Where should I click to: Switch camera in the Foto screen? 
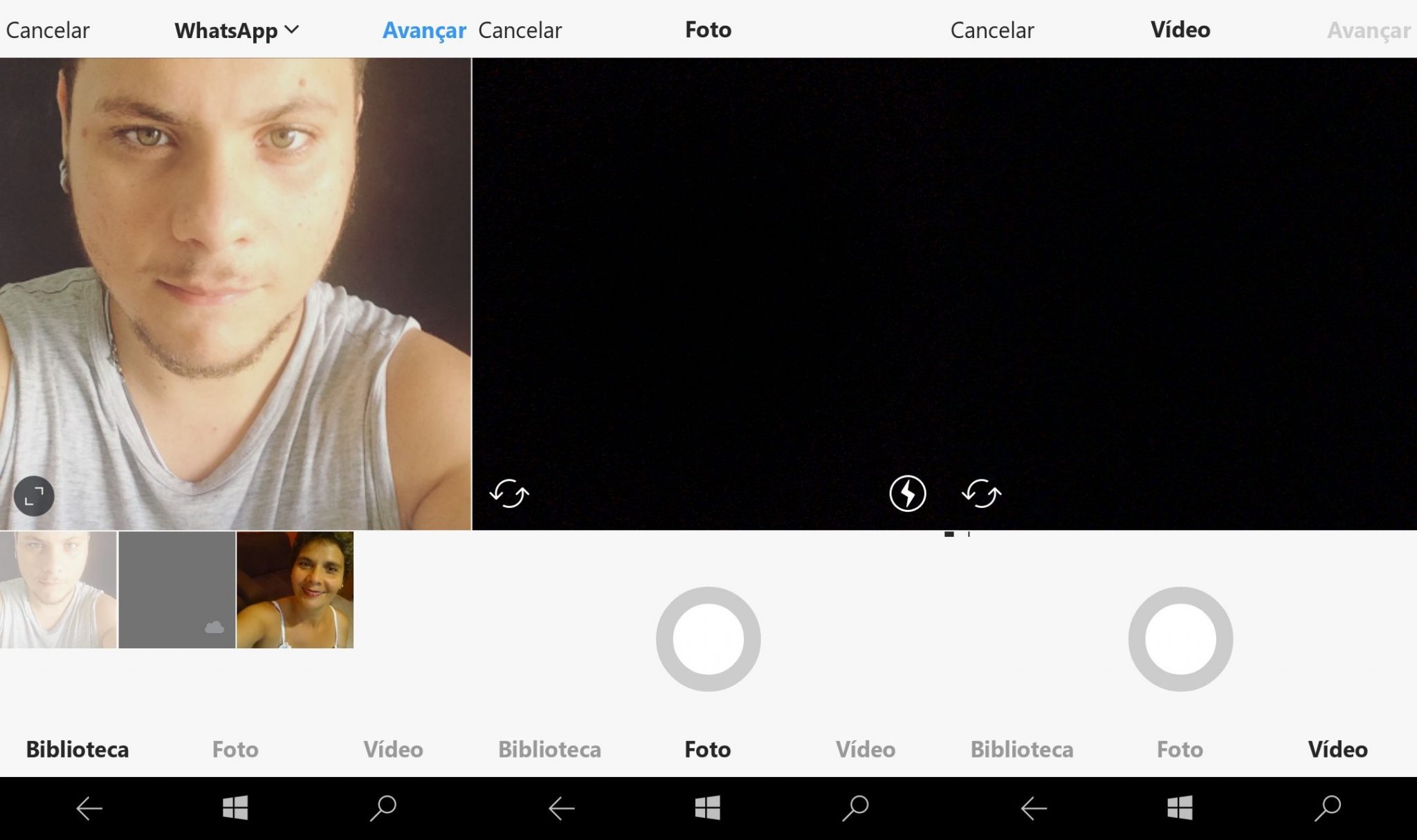[509, 493]
